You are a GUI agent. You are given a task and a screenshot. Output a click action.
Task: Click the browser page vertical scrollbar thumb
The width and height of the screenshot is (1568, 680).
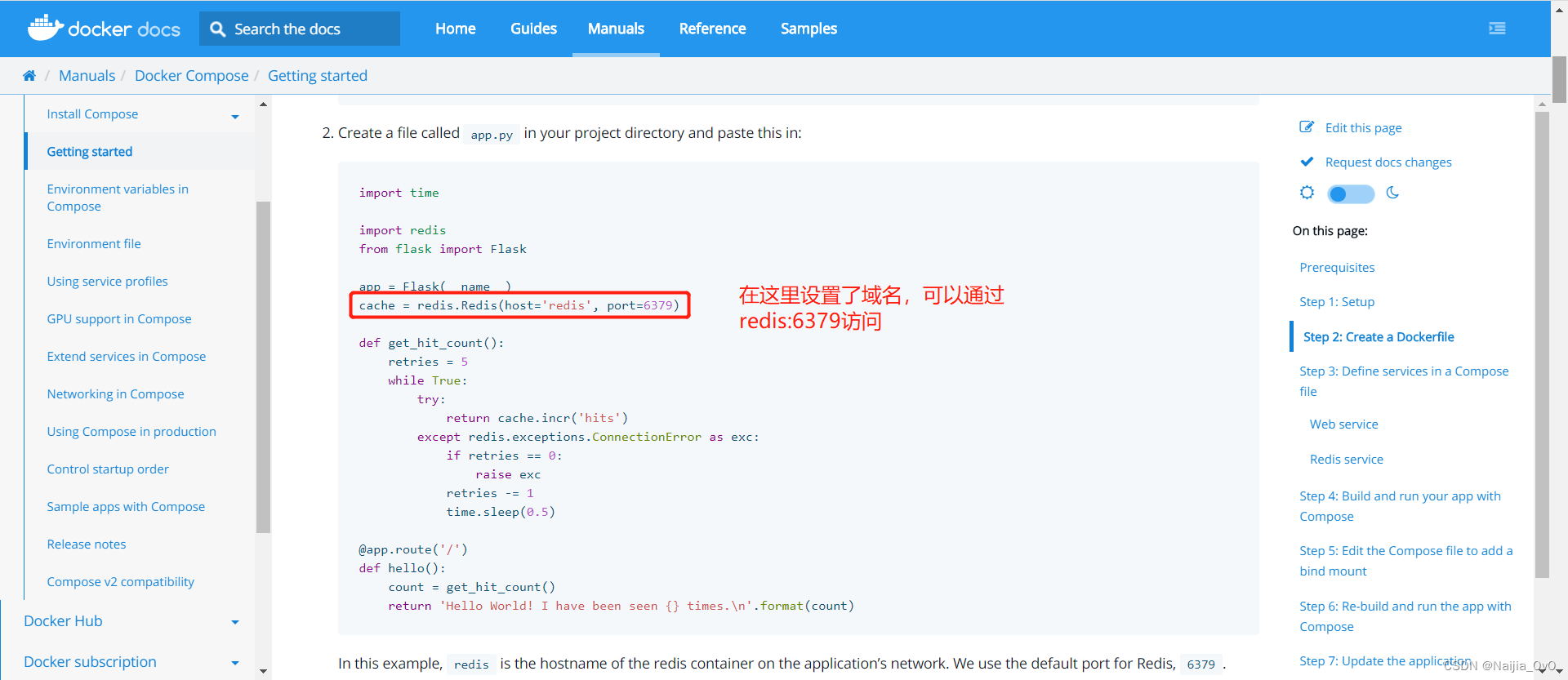tap(1559, 79)
